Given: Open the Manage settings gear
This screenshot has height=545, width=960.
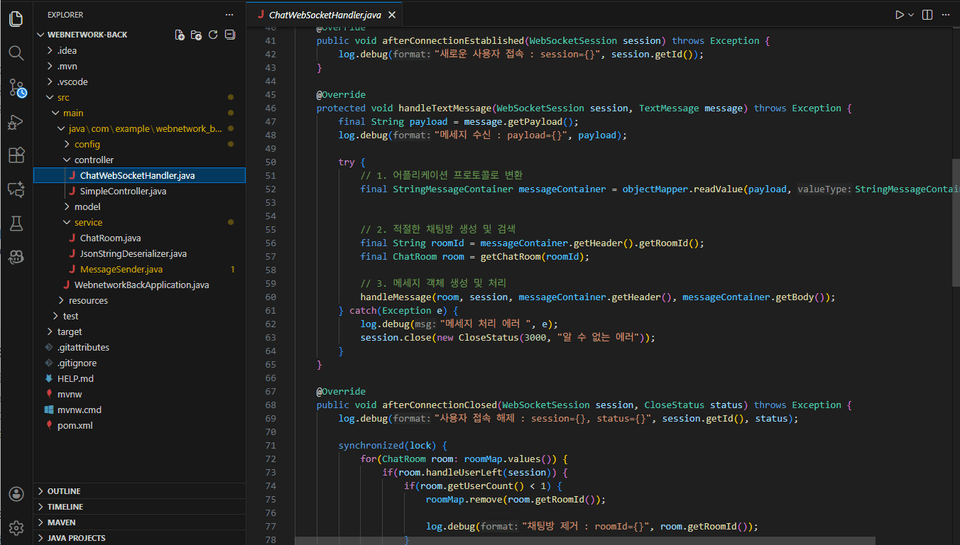Looking at the screenshot, I should click(x=16, y=527).
